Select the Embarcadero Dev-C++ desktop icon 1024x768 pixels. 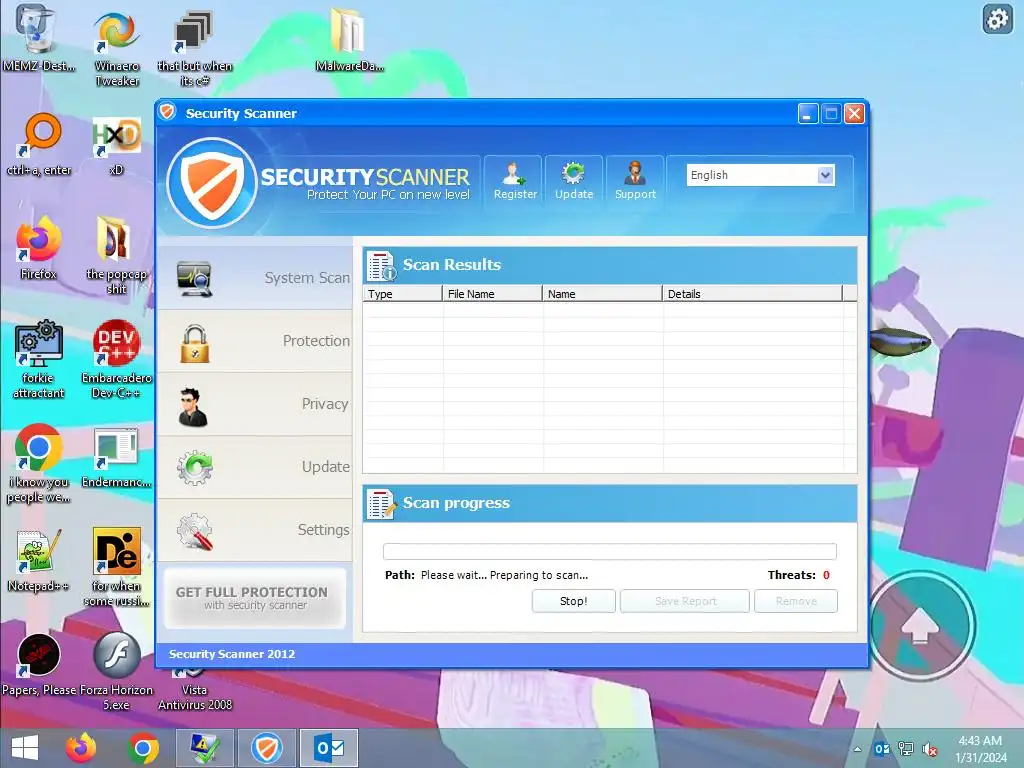116,358
